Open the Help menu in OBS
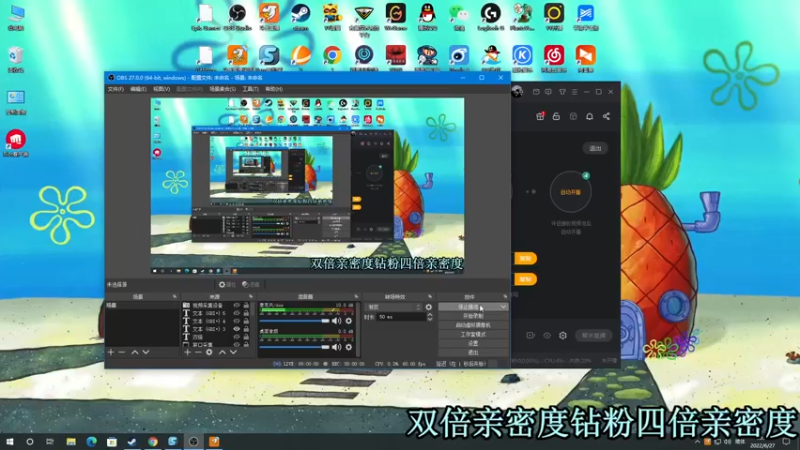Screen dimensions: 800x450 [274, 89]
